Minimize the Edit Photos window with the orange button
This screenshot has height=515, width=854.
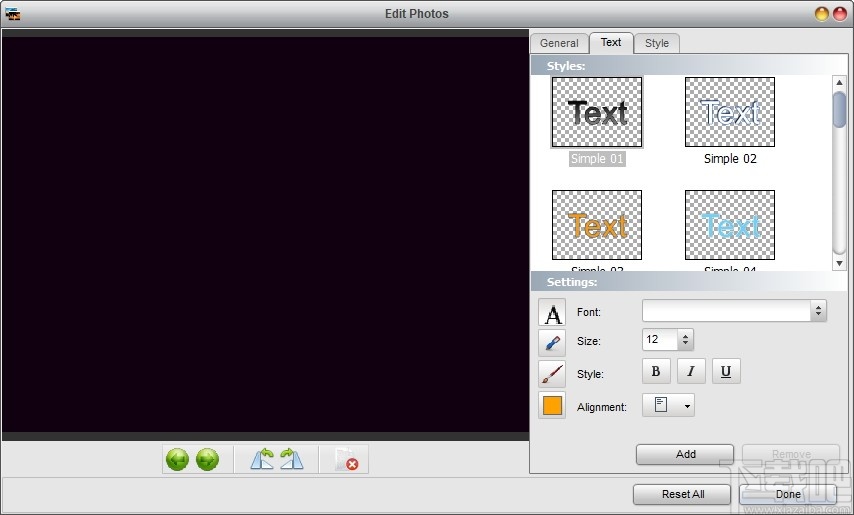coord(821,14)
